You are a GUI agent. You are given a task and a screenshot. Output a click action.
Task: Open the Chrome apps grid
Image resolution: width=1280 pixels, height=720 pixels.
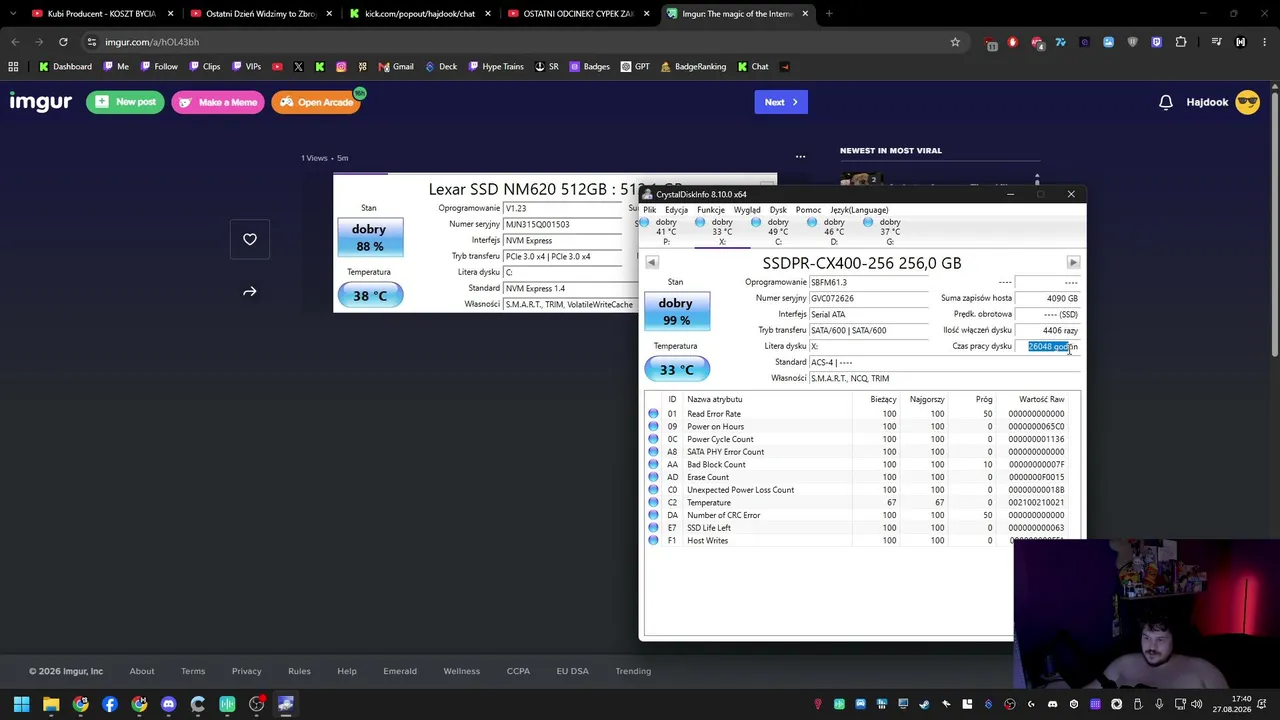point(13,67)
